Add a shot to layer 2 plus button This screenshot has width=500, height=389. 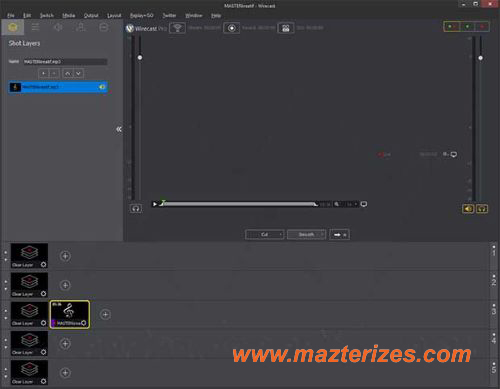tap(65, 285)
